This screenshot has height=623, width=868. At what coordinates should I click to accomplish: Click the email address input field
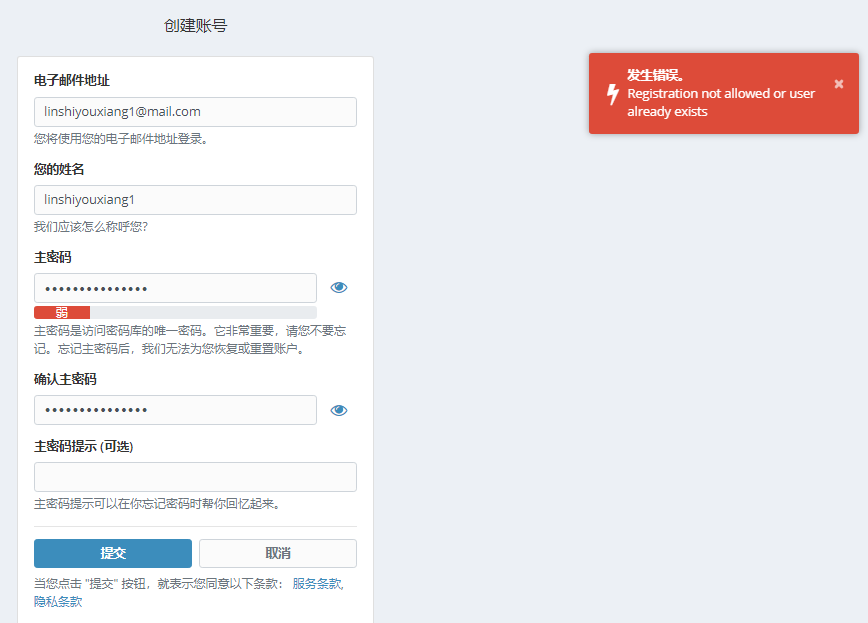coord(195,112)
